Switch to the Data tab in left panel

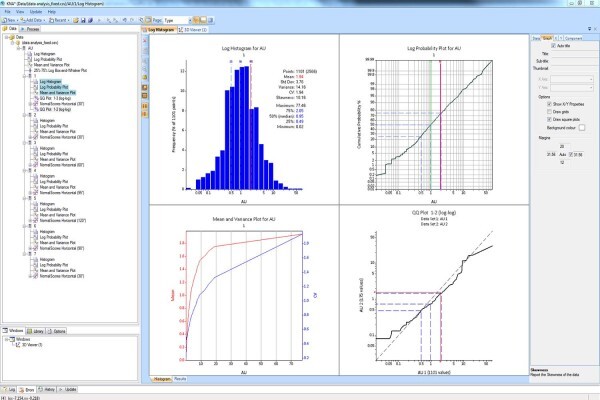[10, 29]
